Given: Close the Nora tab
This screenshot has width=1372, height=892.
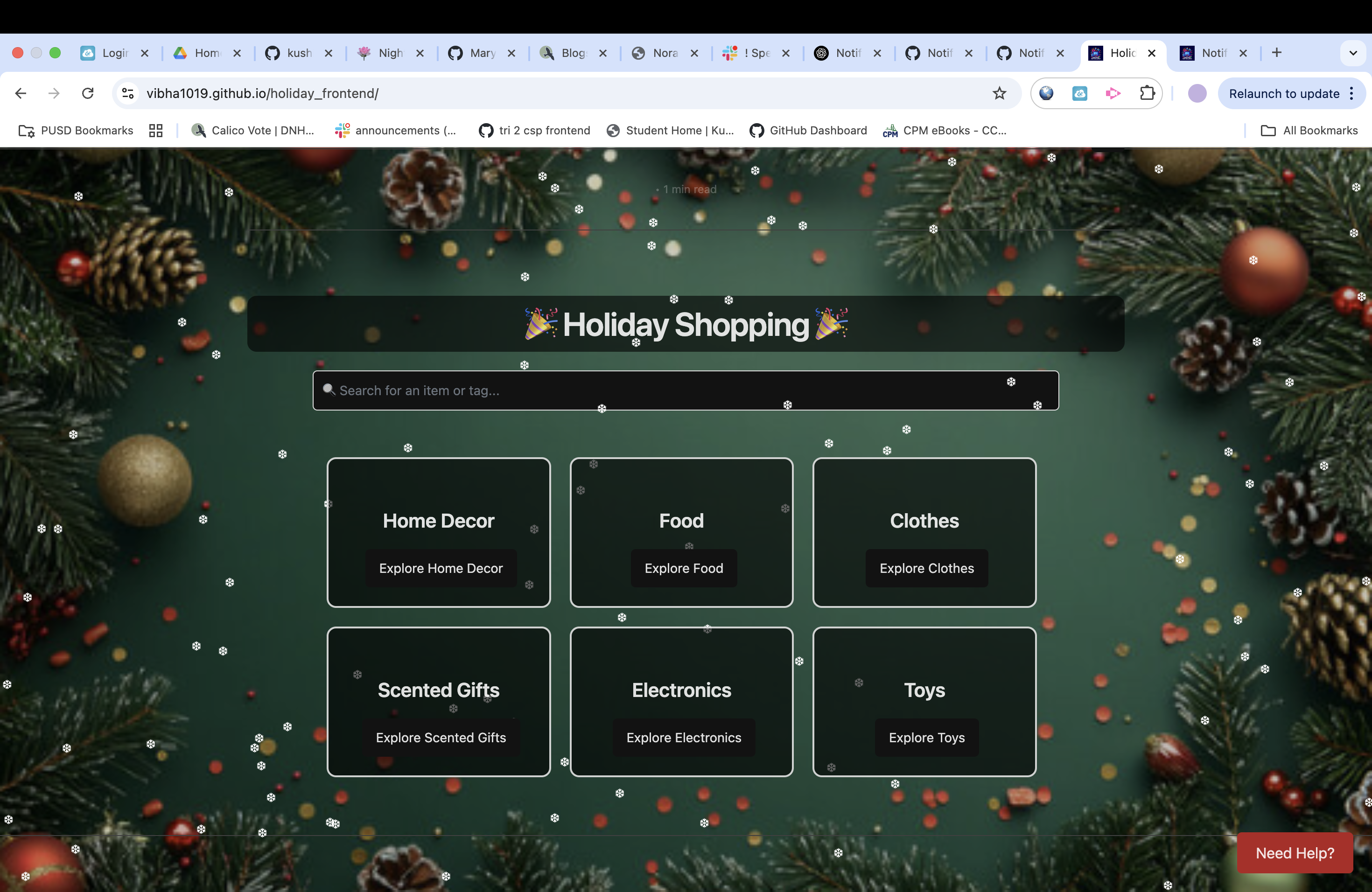Looking at the screenshot, I should click(695, 53).
